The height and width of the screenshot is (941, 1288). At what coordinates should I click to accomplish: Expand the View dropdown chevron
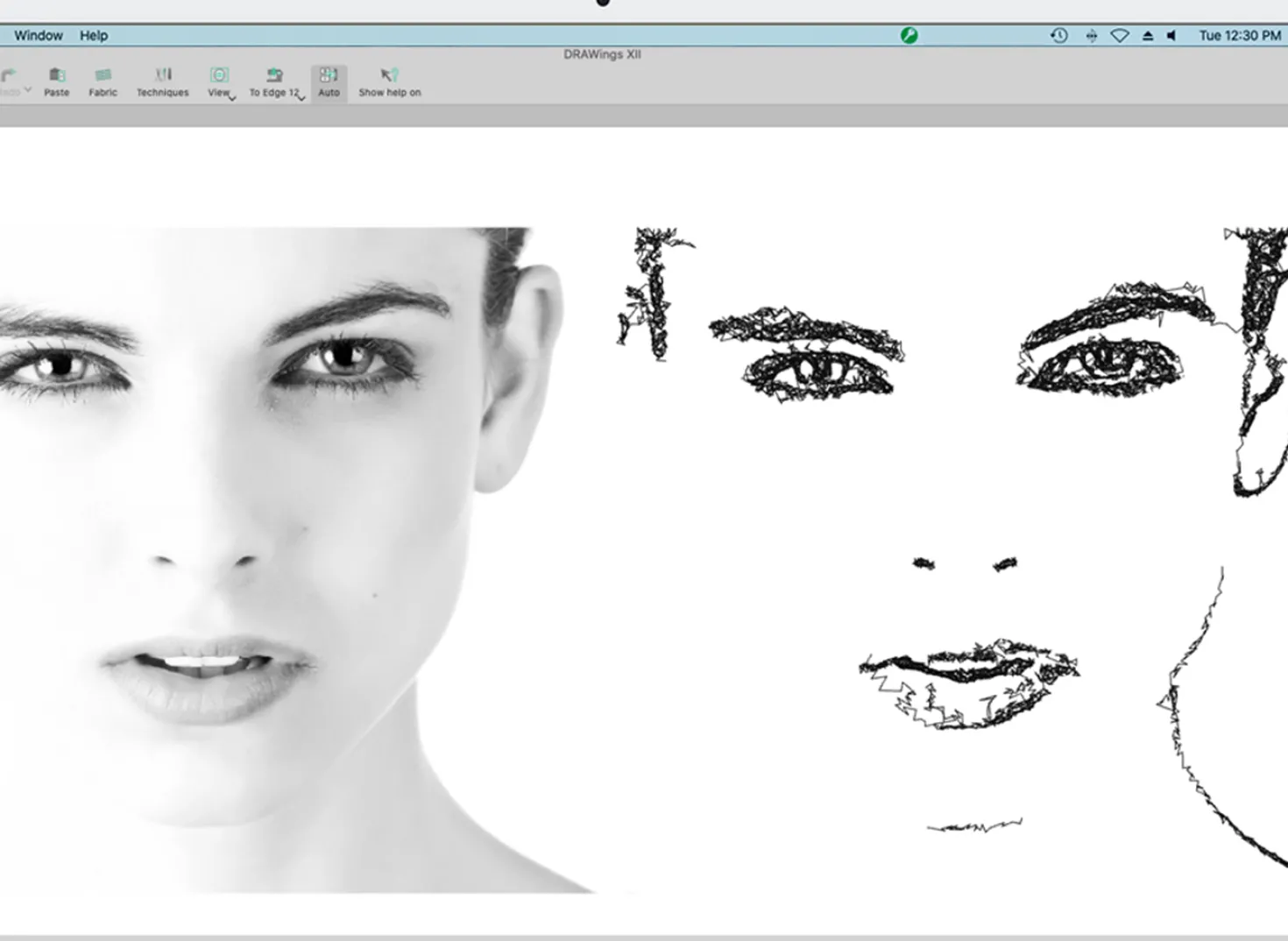(232, 98)
